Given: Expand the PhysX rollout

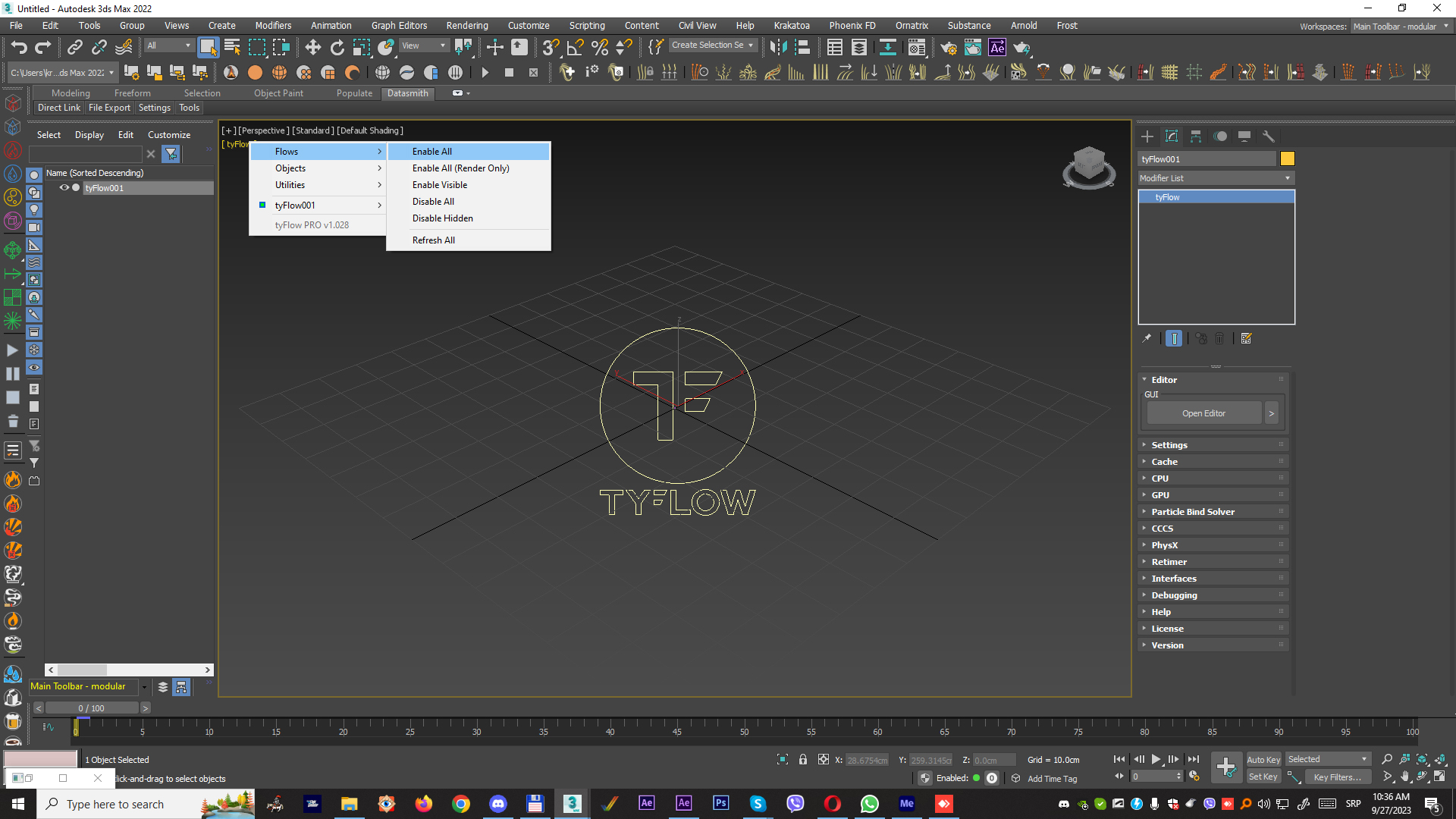Looking at the screenshot, I should pos(1213,545).
